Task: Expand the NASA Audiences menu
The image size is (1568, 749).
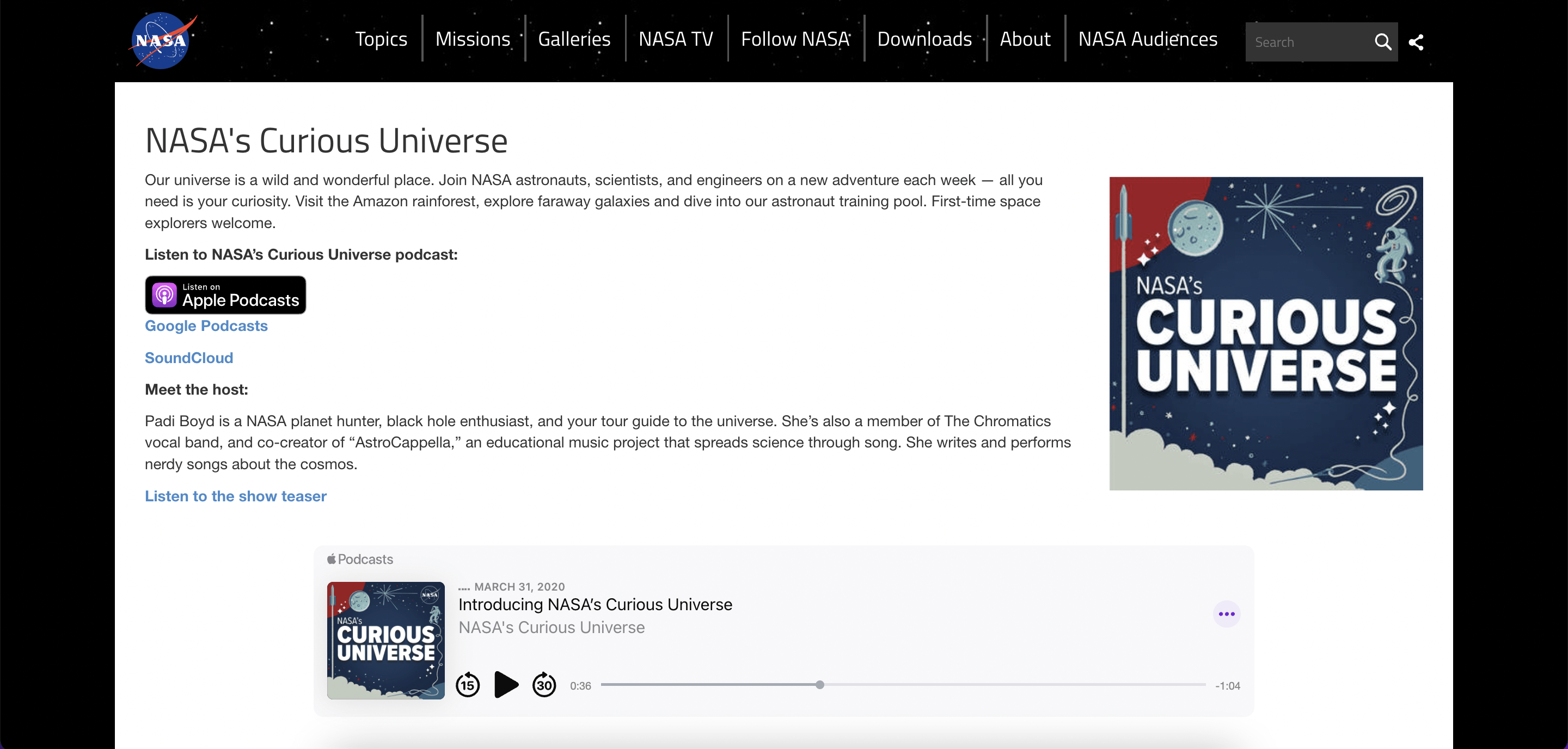Action: pyautogui.click(x=1147, y=39)
